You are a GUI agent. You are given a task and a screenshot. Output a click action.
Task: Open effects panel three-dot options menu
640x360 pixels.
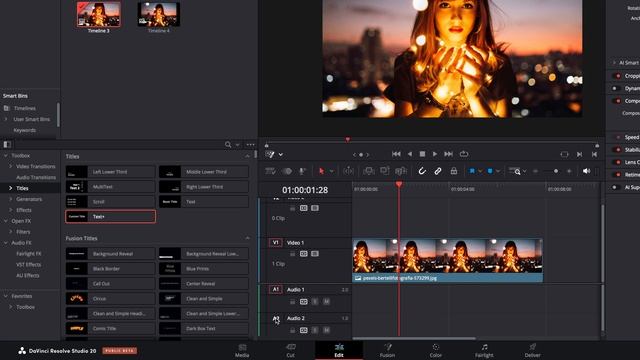[x=250, y=144]
